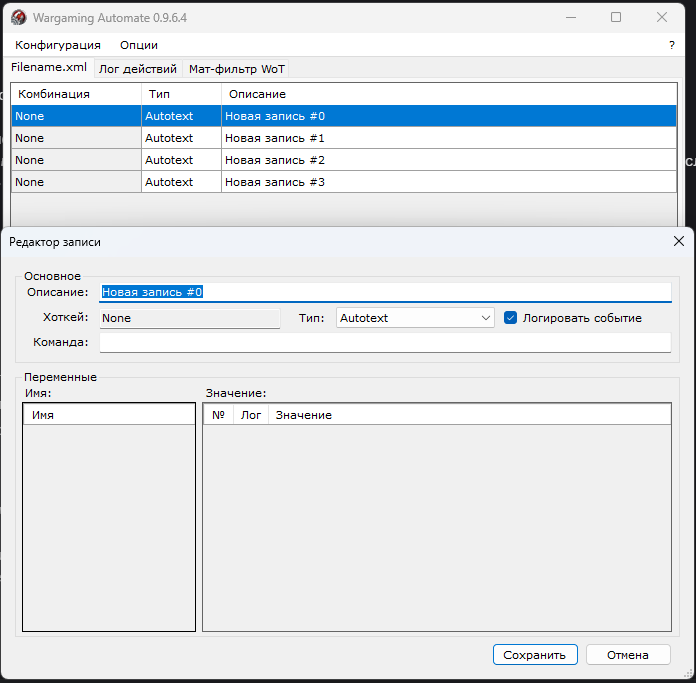Screen dimensions: 696x683
Task: Click the Имя column header in variables list
Action: pos(109,415)
